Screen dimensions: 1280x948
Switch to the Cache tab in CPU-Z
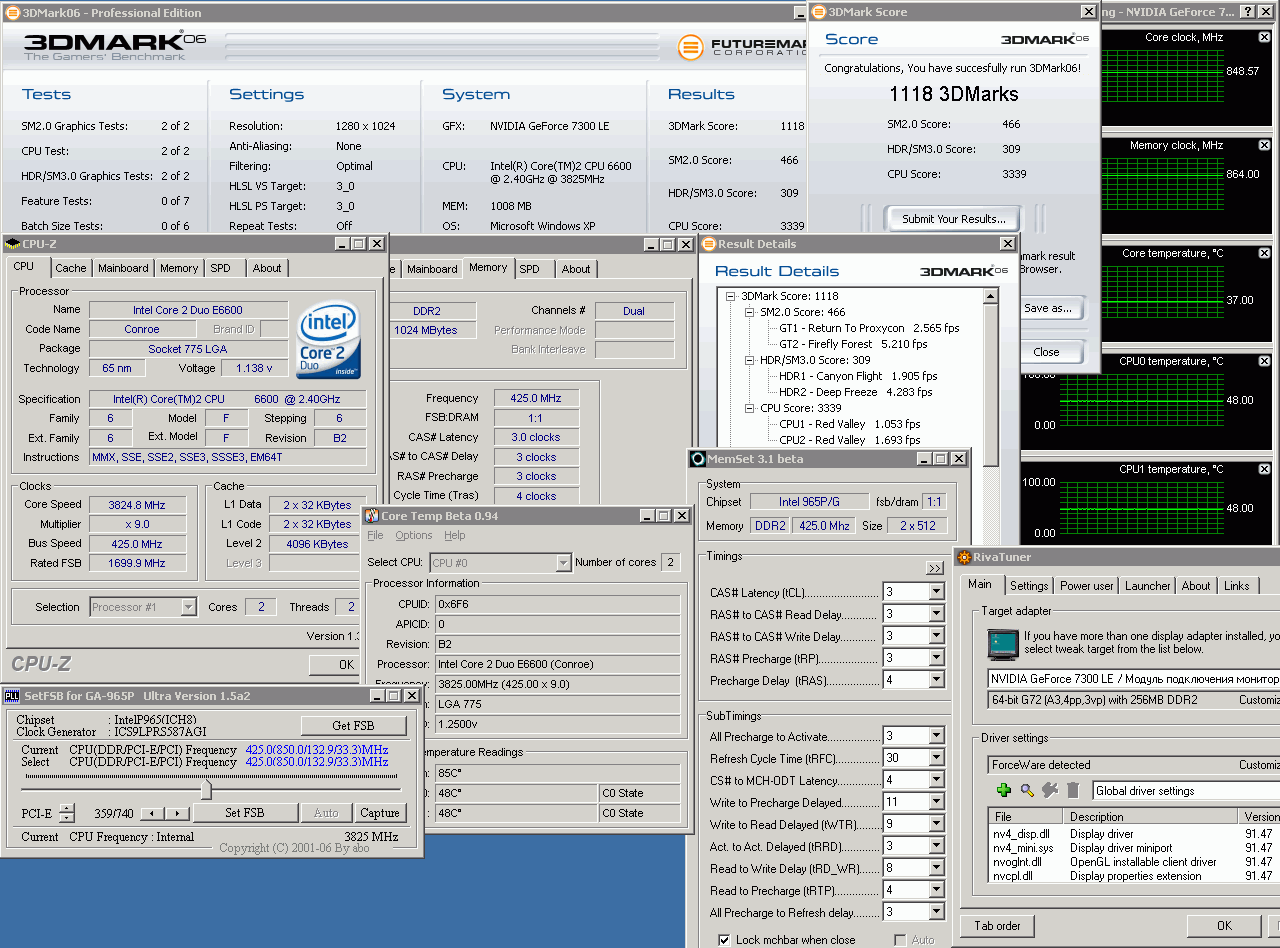click(71, 268)
